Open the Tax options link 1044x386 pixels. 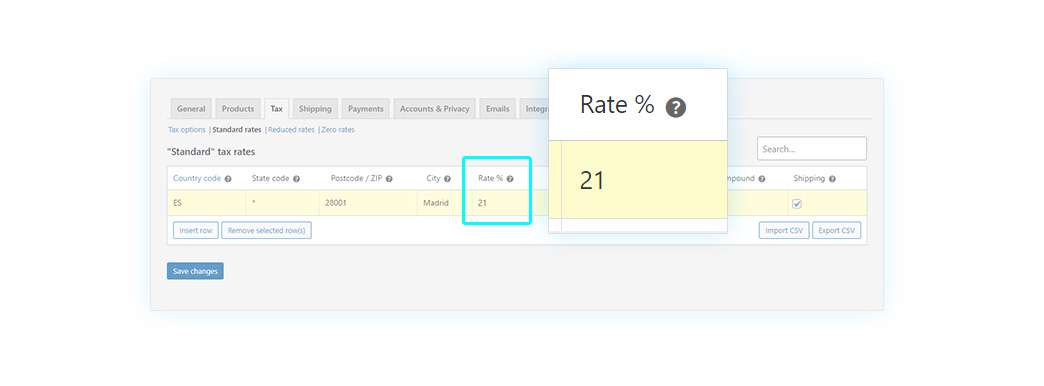186,130
